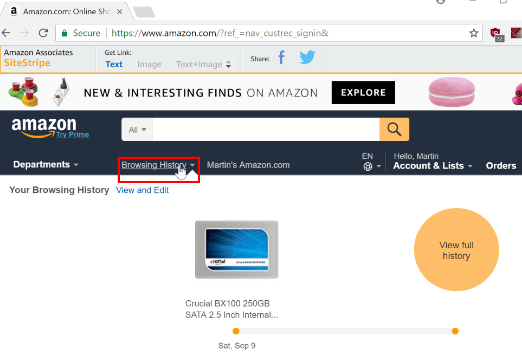
Task: Follow the Try Prime link
Action: (72, 135)
